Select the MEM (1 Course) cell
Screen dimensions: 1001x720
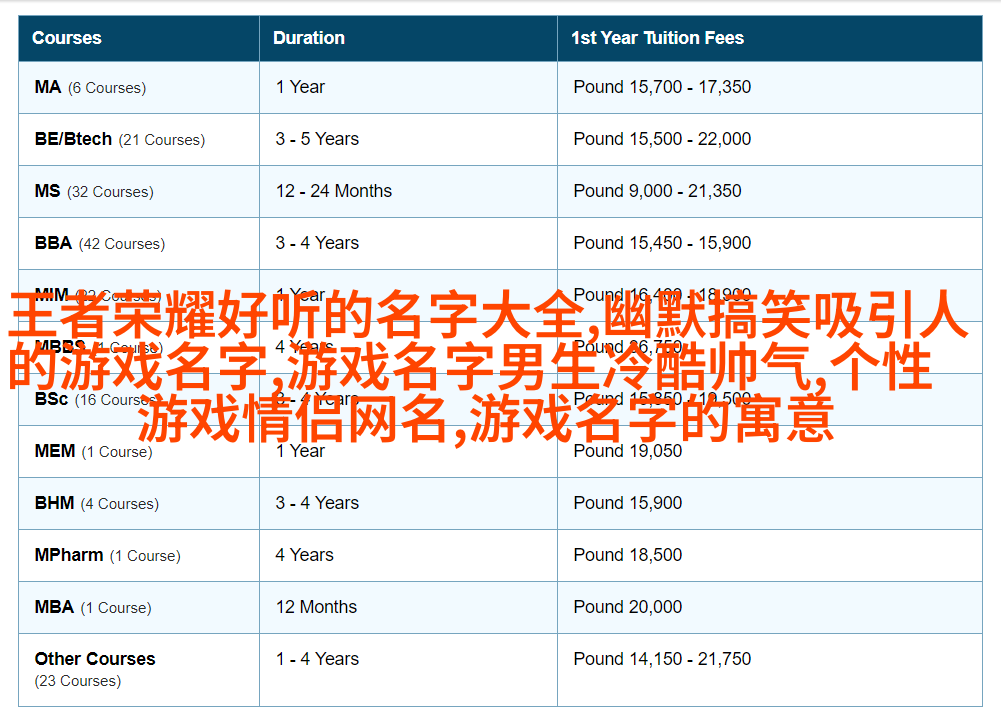(139, 451)
